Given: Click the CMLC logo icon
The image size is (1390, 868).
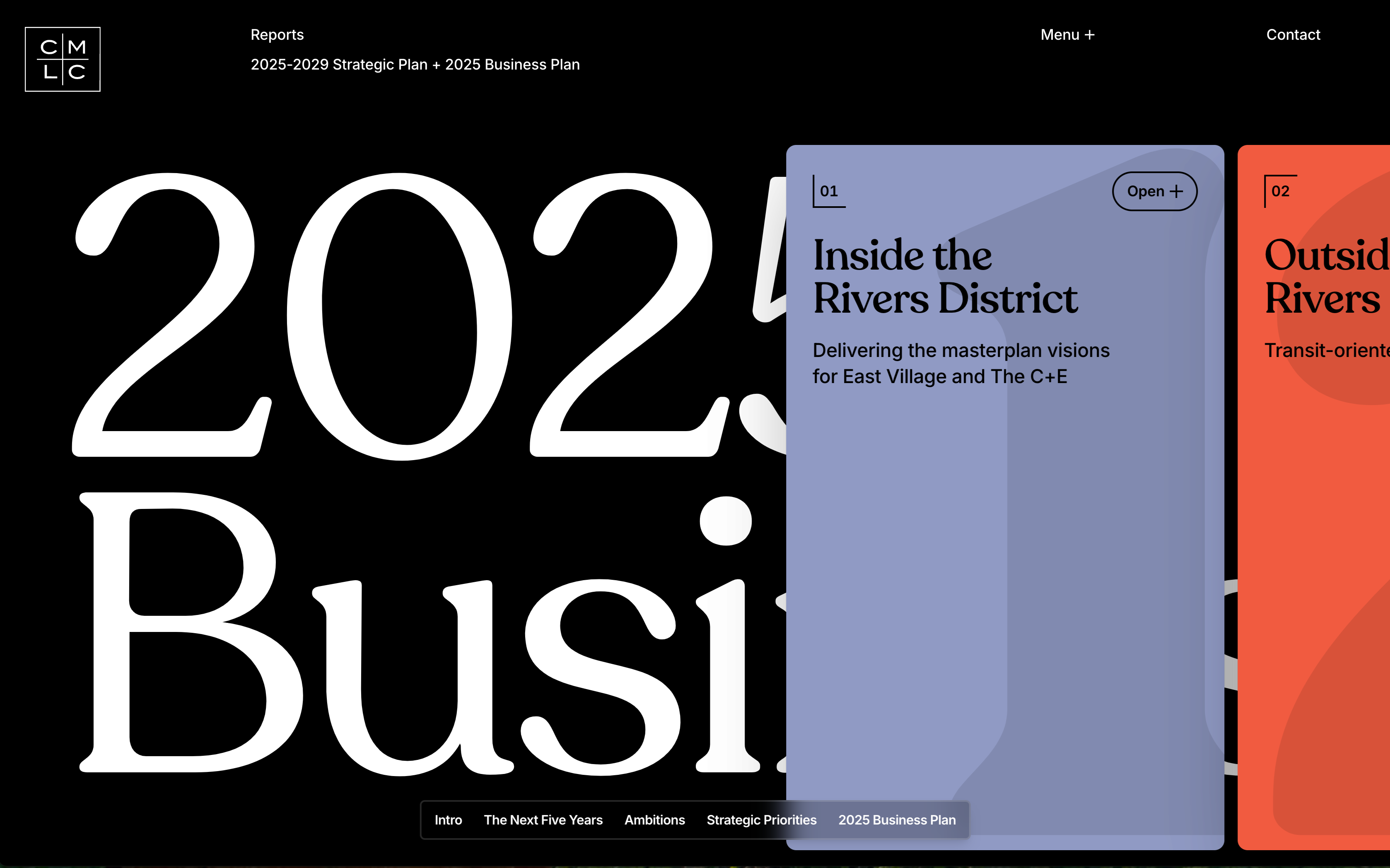Looking at the screenshot, I should pos(63,59).
